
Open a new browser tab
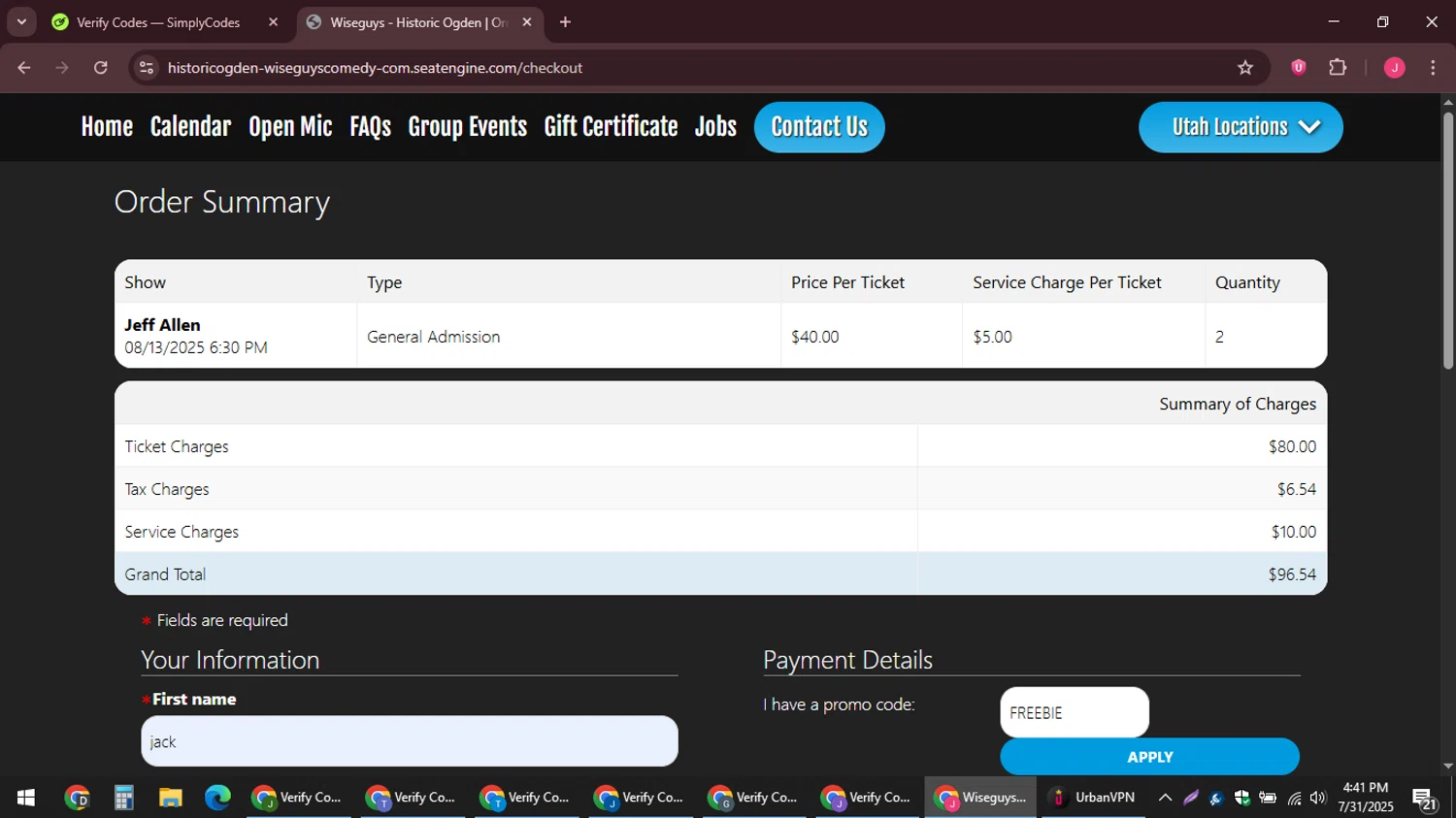(565, 21)
